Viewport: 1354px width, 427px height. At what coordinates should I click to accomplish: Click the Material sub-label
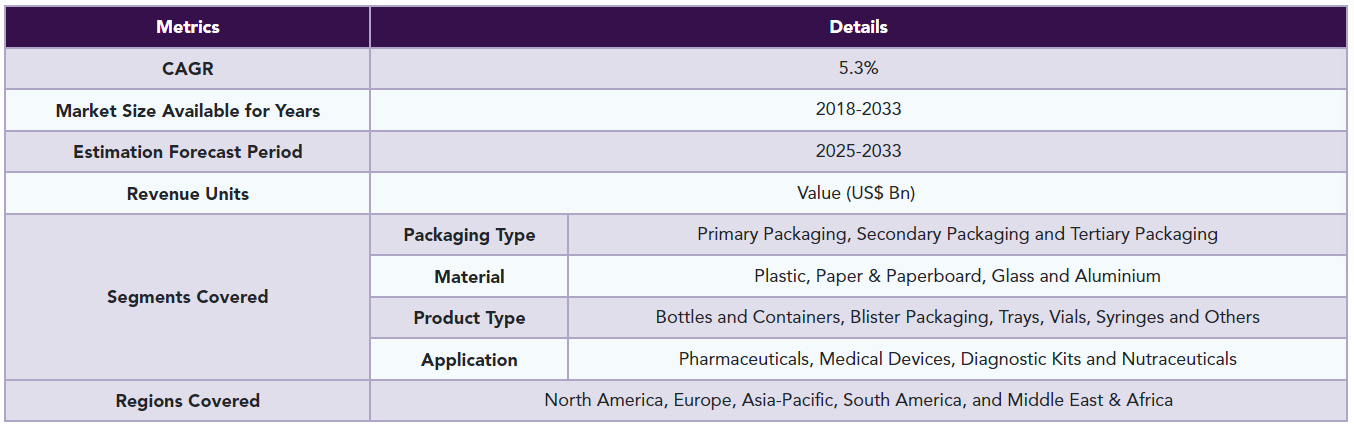(469, 277)
